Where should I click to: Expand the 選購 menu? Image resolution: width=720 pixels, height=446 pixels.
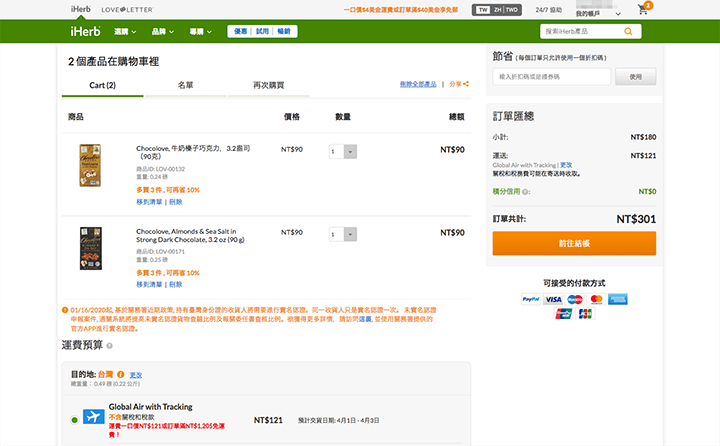(125, 32)
